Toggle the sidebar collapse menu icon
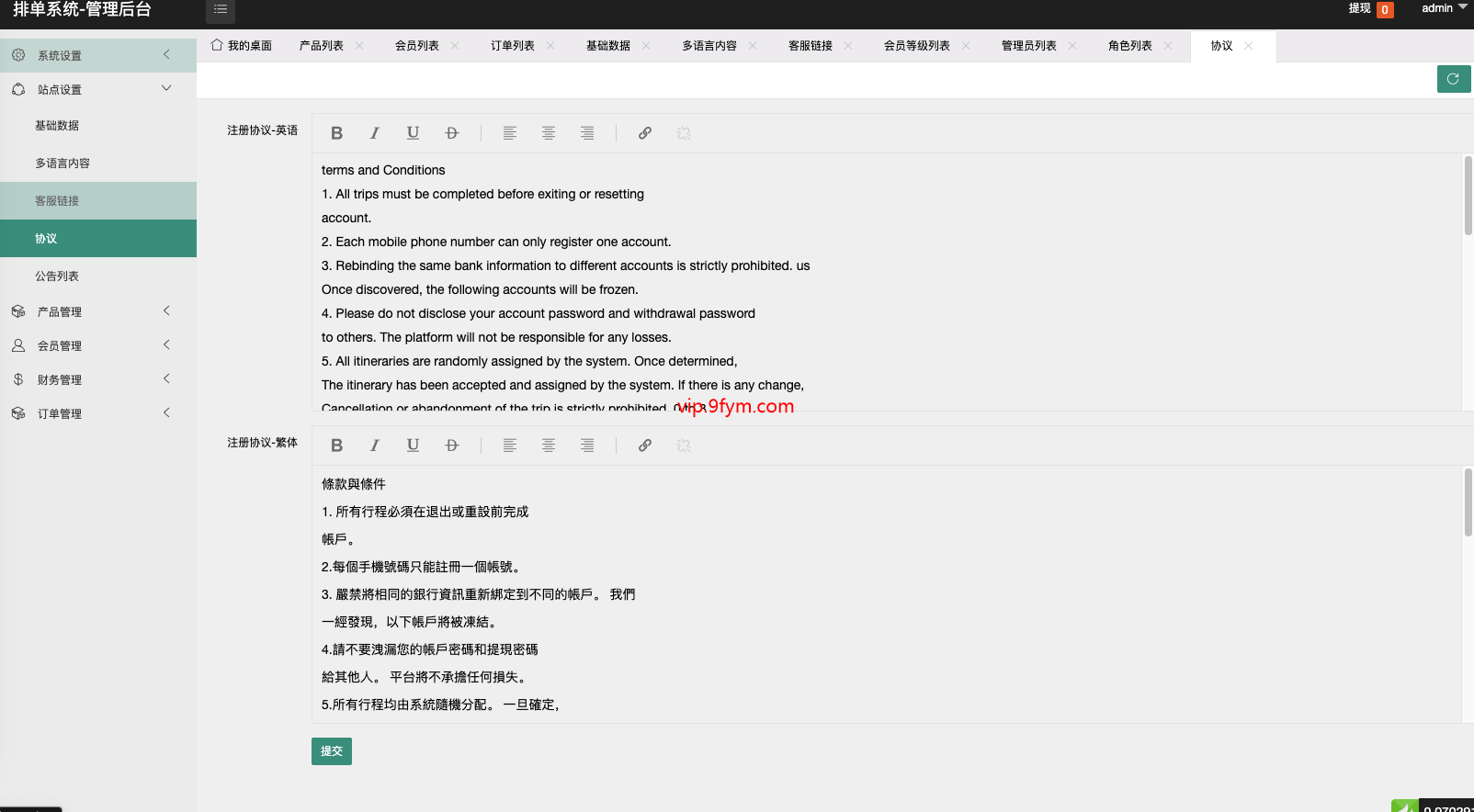The height and width of the screenshot is (812, 1474). click(221, 10)
